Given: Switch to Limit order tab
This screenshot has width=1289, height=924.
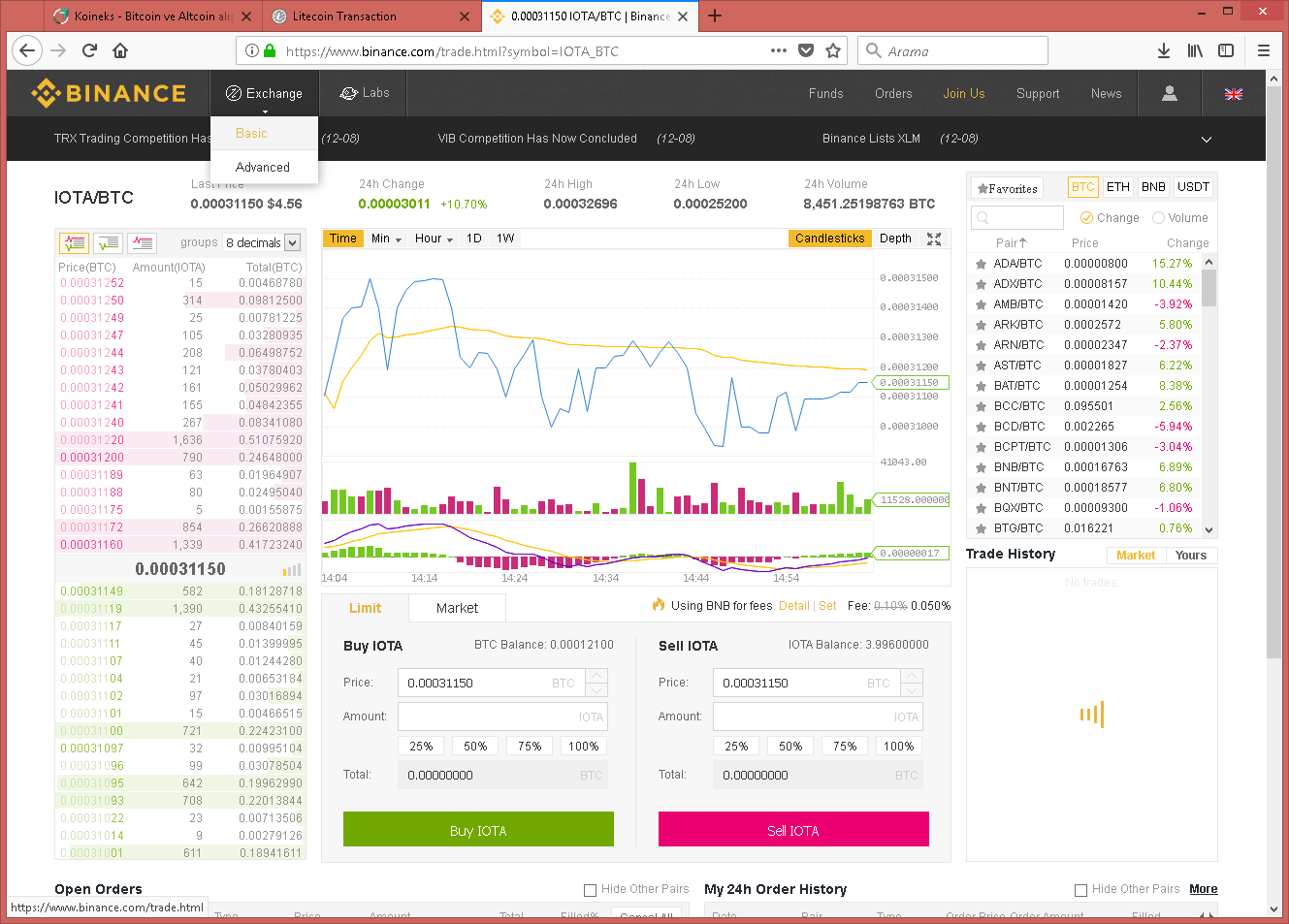Looking at the screenshot, I should click(x=366, y=608).
